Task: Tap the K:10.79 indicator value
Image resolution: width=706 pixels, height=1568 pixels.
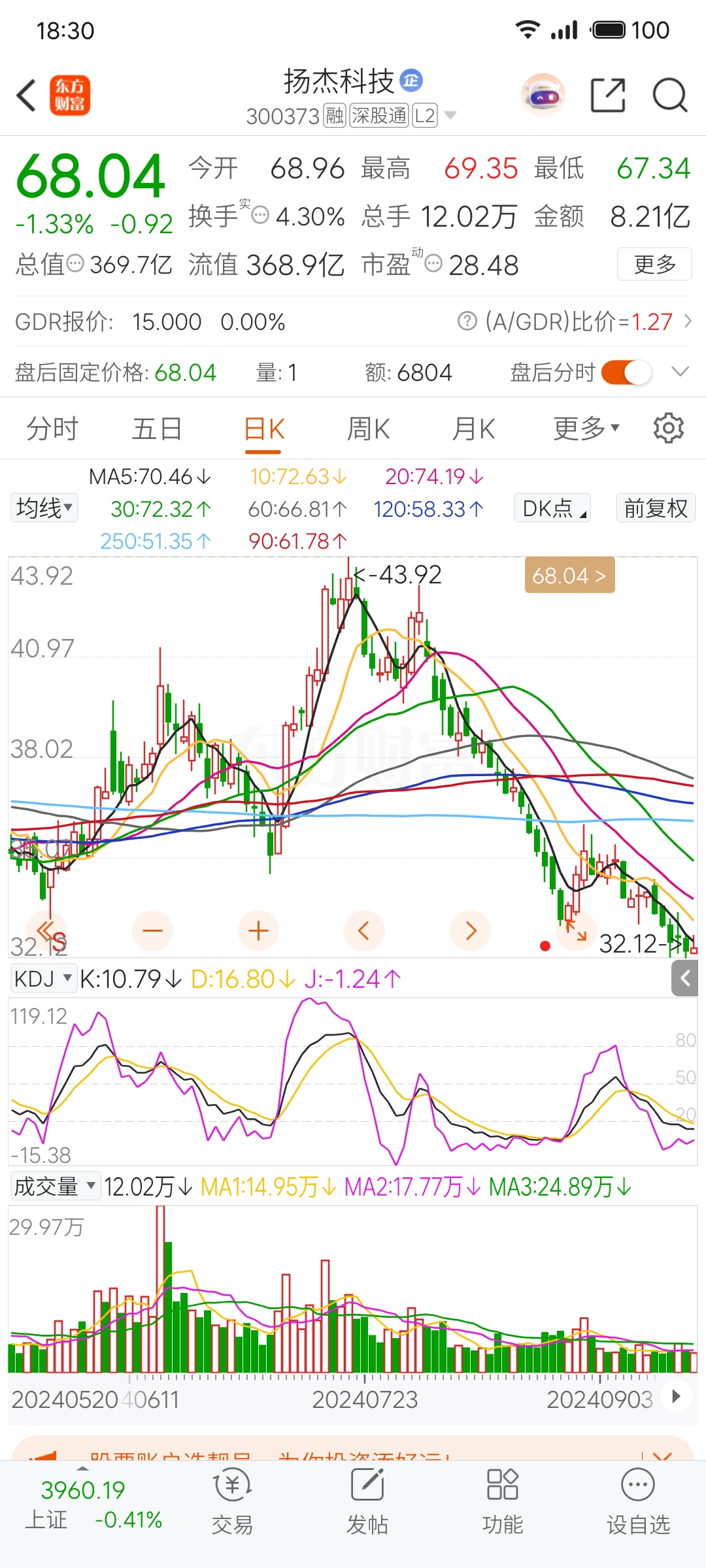Action: pos(130,979)
